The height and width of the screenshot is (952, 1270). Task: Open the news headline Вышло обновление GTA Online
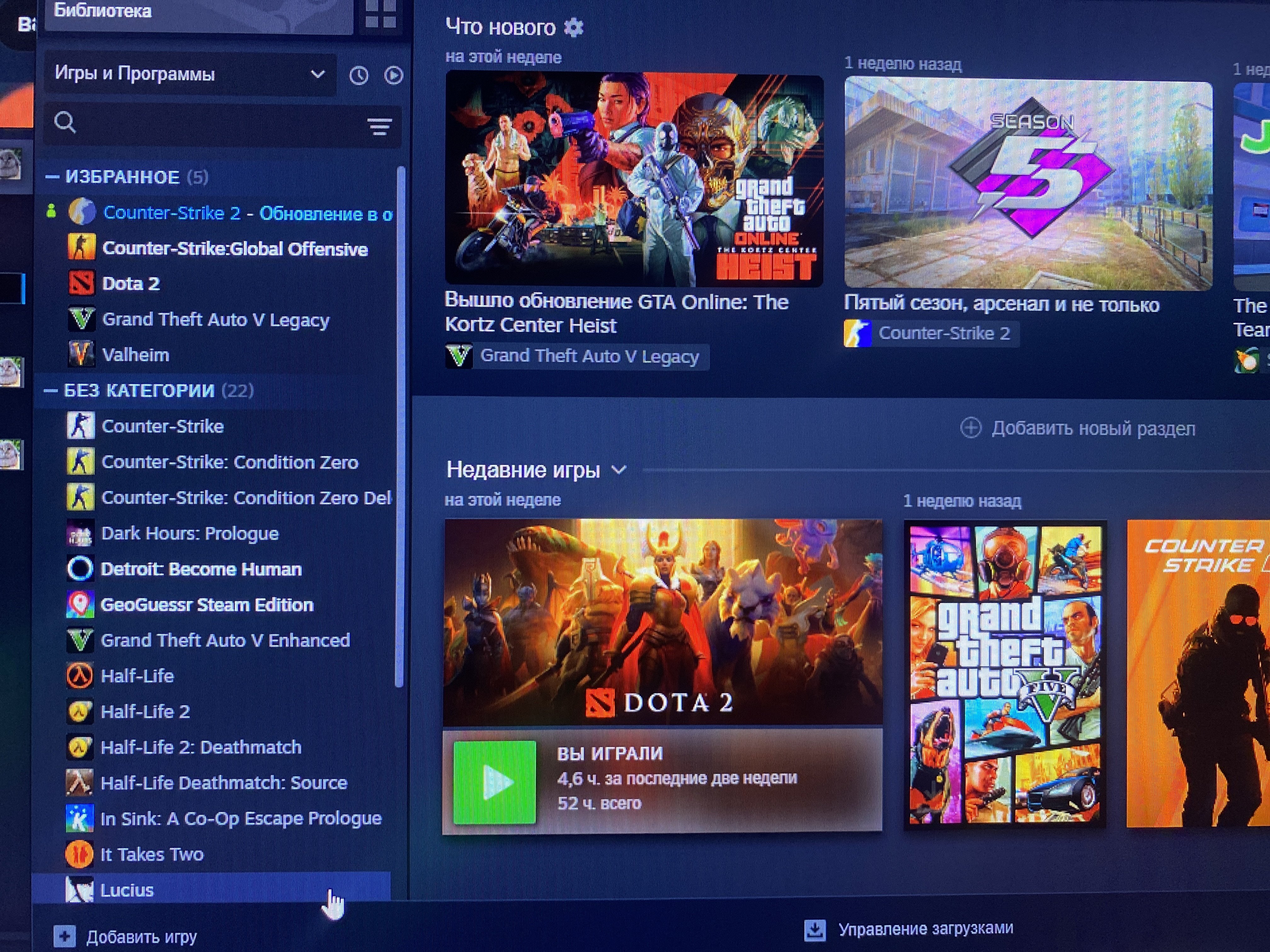click(617, 313)
